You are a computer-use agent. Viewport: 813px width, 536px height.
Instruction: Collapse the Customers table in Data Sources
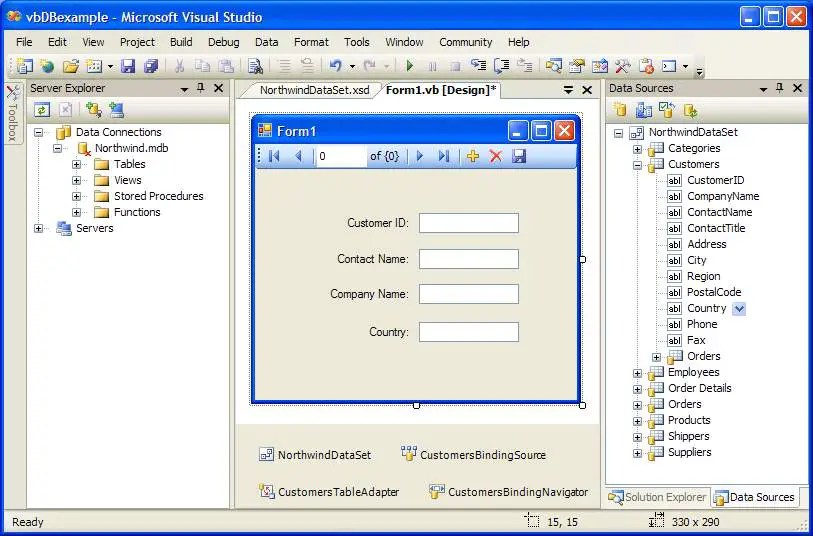coord(637,165)
